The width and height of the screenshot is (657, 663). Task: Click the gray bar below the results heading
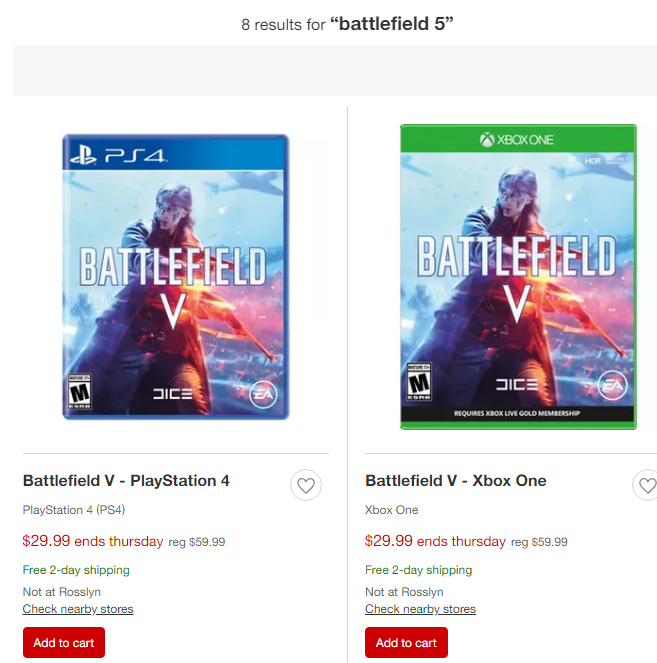pos(335,70)
